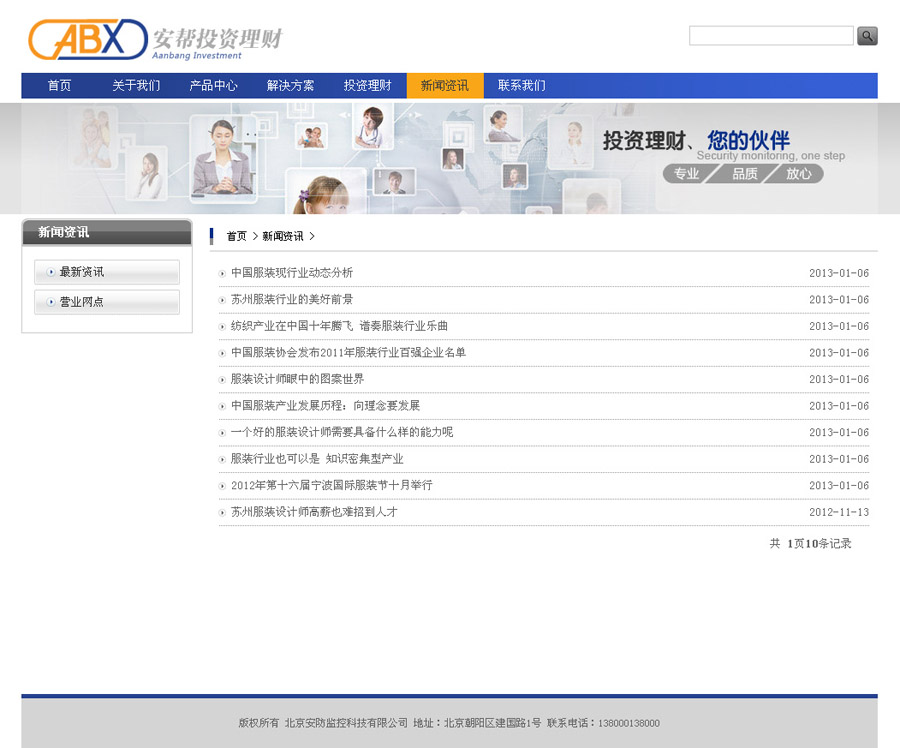Open article 中国服装协会发布2011年服装行业百强企业名单
Screen dimensions: 900x748
tap(348, 352)
